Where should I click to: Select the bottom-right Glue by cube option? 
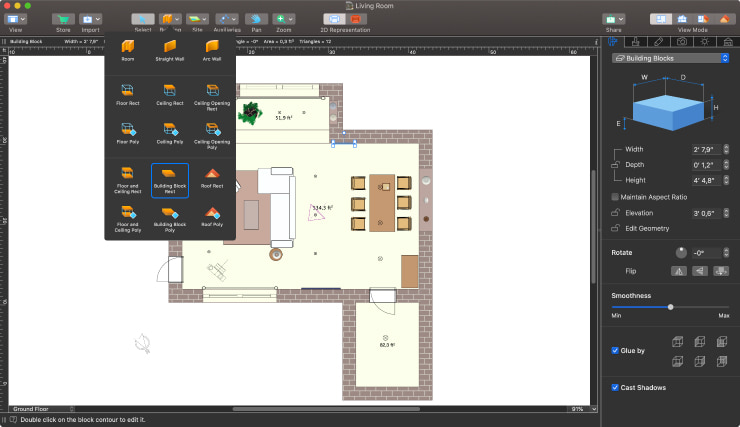tap(722, 361)
